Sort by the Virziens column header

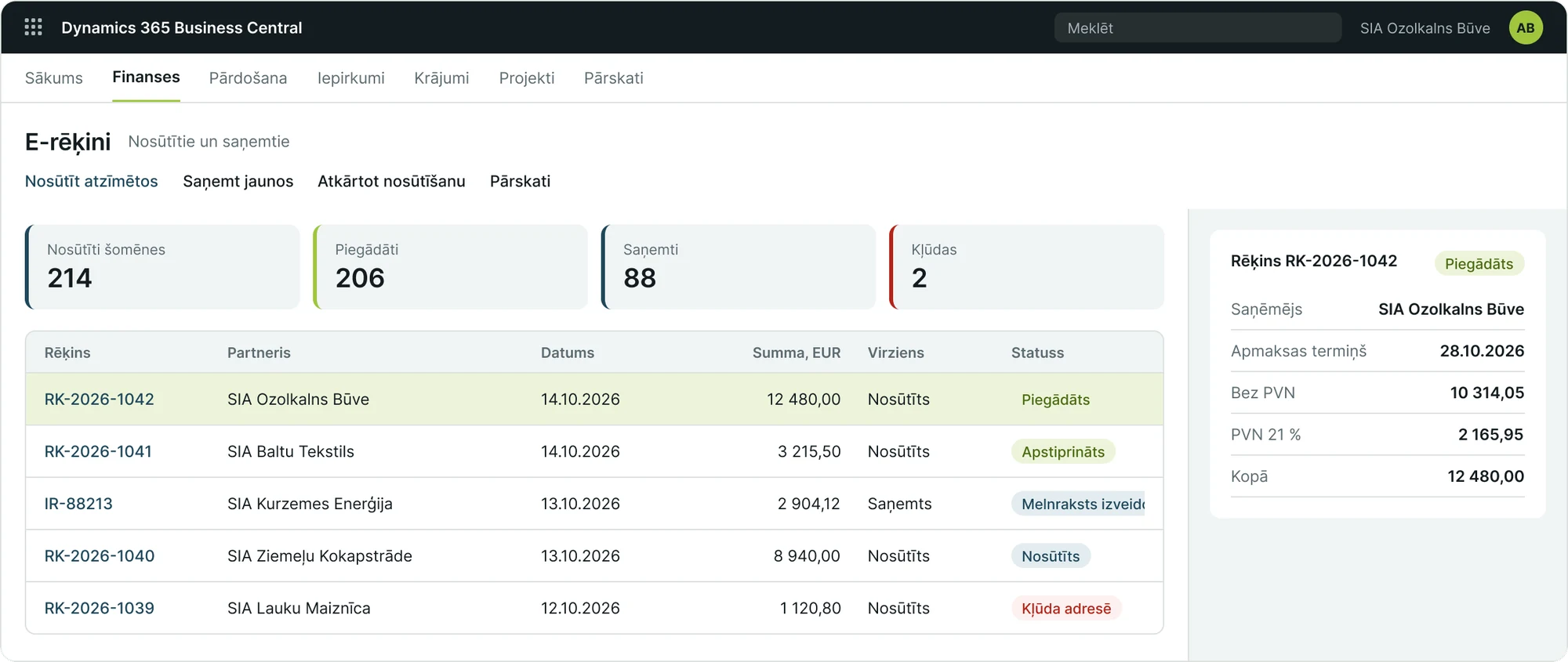pos(896,353)
